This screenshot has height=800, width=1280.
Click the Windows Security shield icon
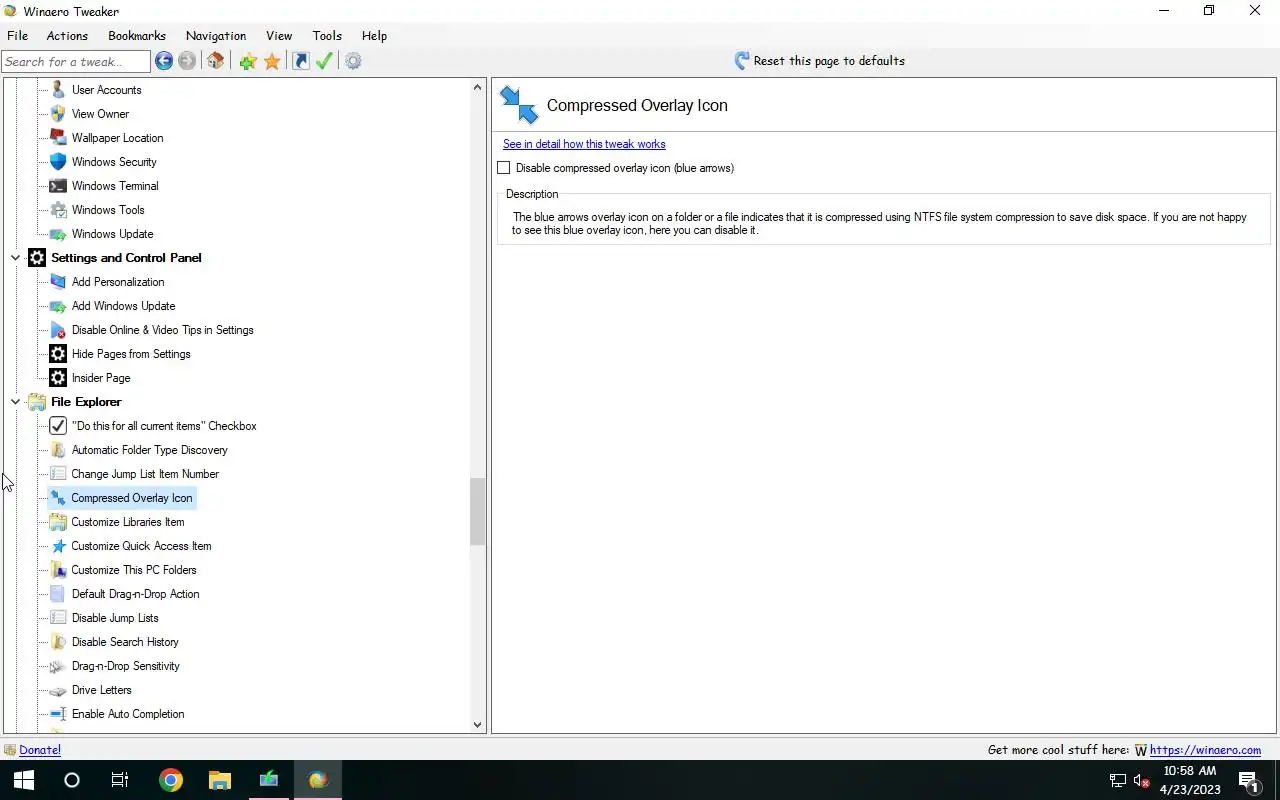tap(58, 162)
